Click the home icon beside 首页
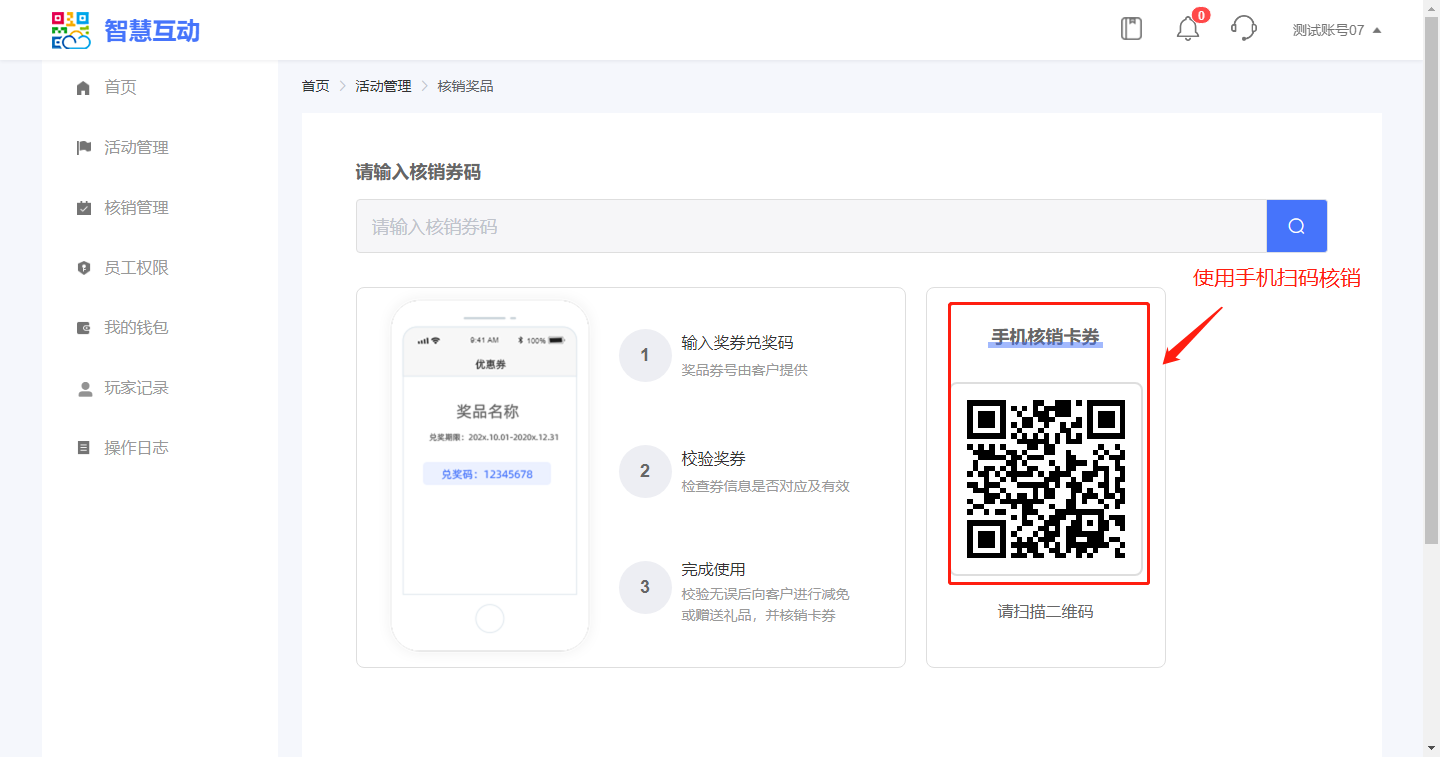1440x757 pixels. [84, 88]
